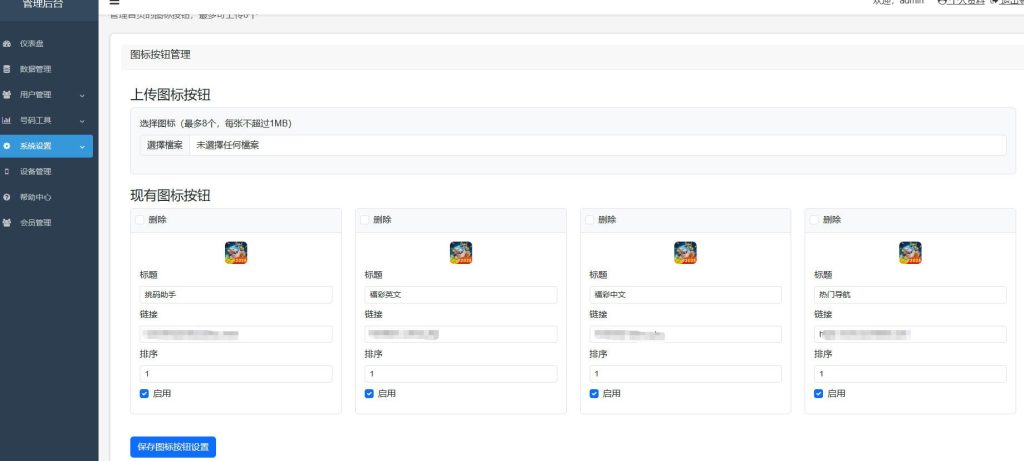The image size is (1024, 461).
Task: Click the image thumbnail of 挑码助手 card
Action: [x=236, y=253]
